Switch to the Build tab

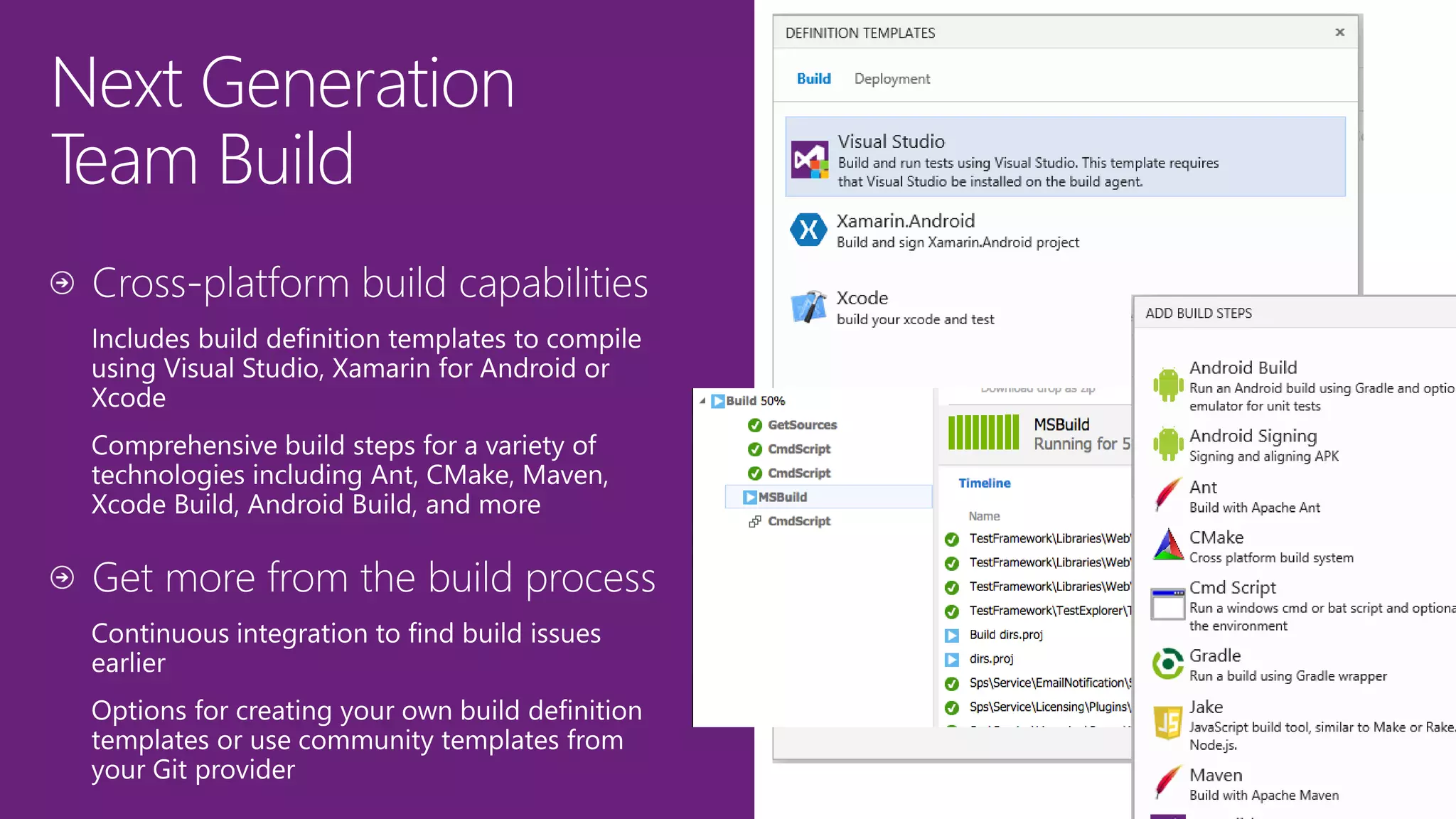[813, 79]
